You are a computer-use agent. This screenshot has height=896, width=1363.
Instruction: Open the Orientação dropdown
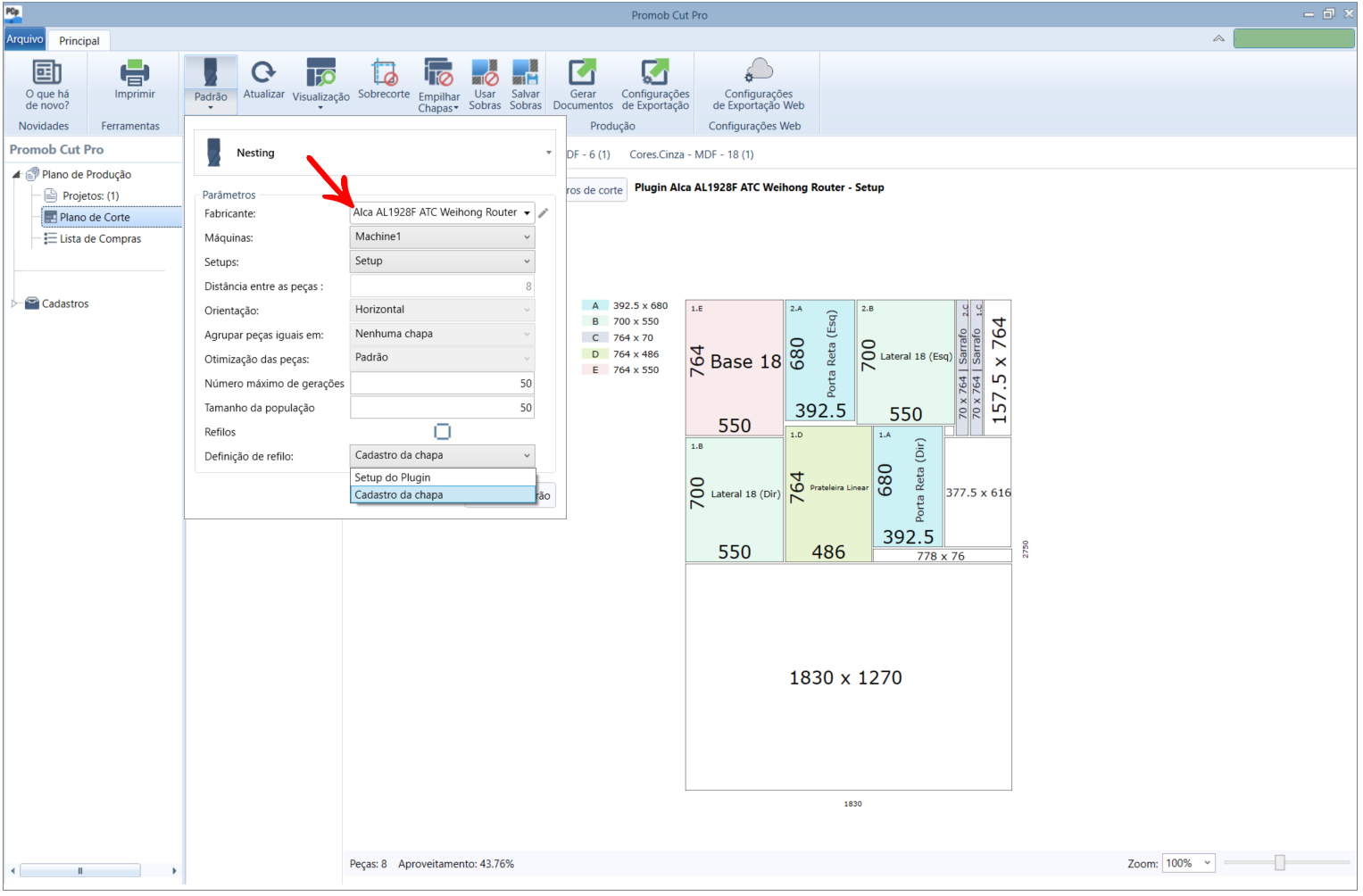[x=443, y=310]
